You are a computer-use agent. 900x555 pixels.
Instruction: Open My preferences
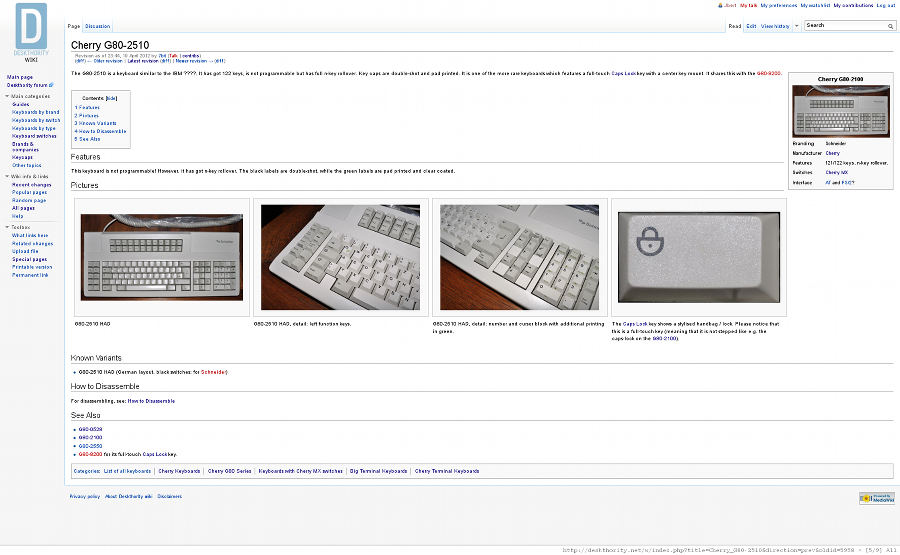click(x=778, y=5)
